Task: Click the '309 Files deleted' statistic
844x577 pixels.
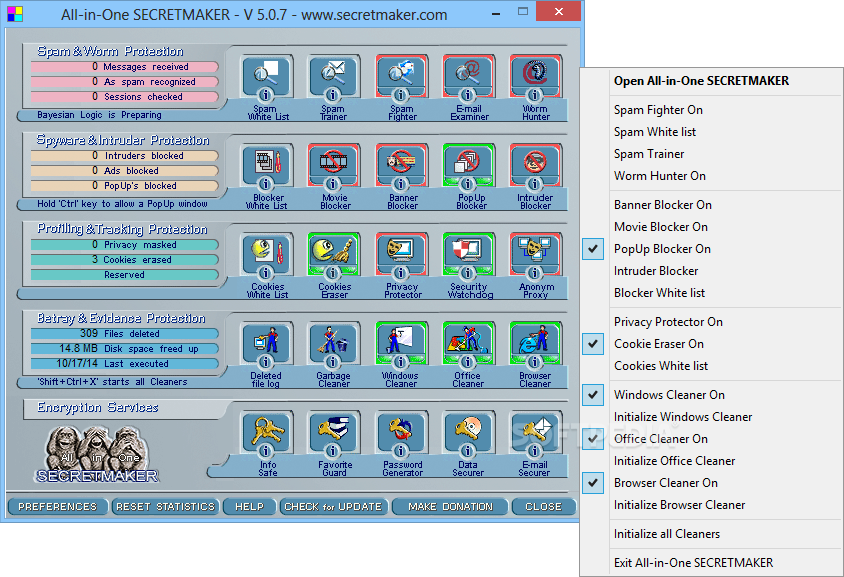Action: click(124, 334)
